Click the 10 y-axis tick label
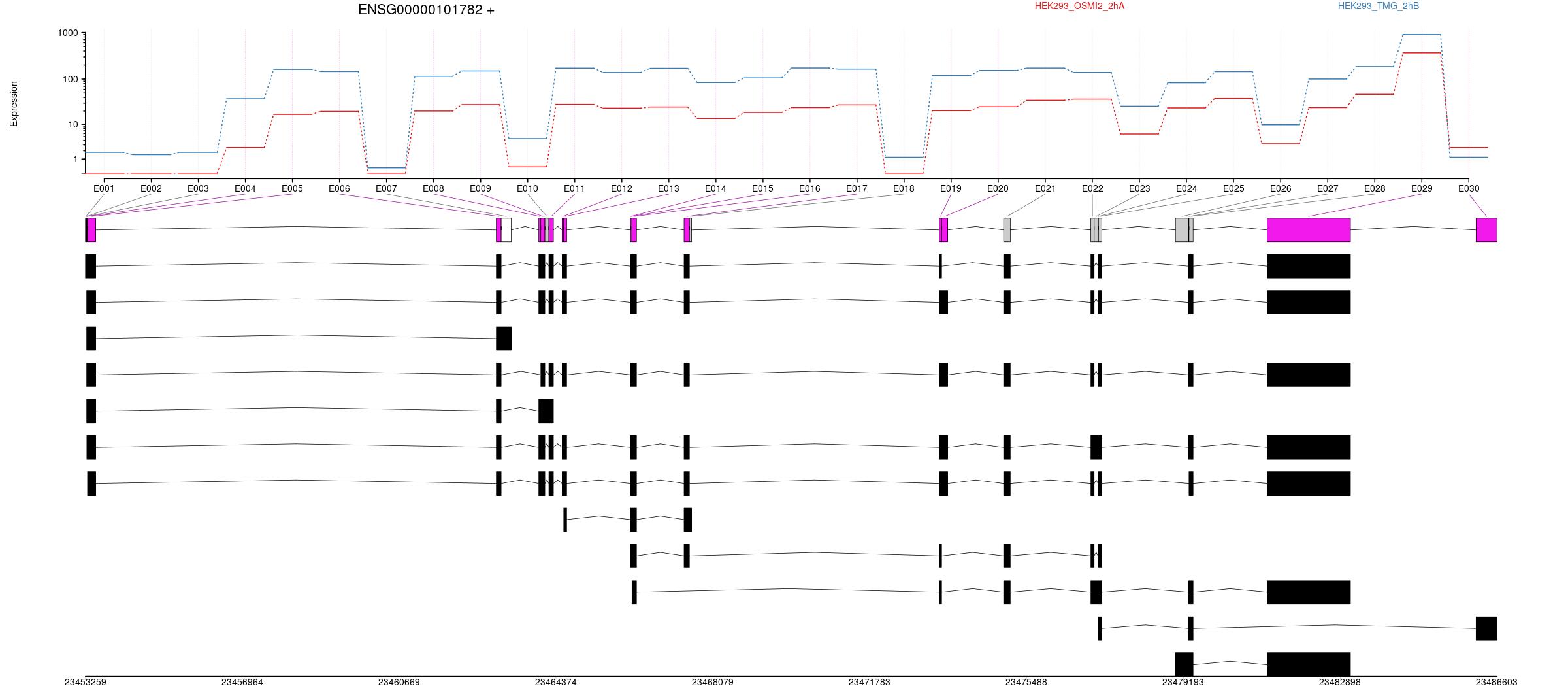Viewport: 1568px width, 693px height. click(x=73, y=124)
